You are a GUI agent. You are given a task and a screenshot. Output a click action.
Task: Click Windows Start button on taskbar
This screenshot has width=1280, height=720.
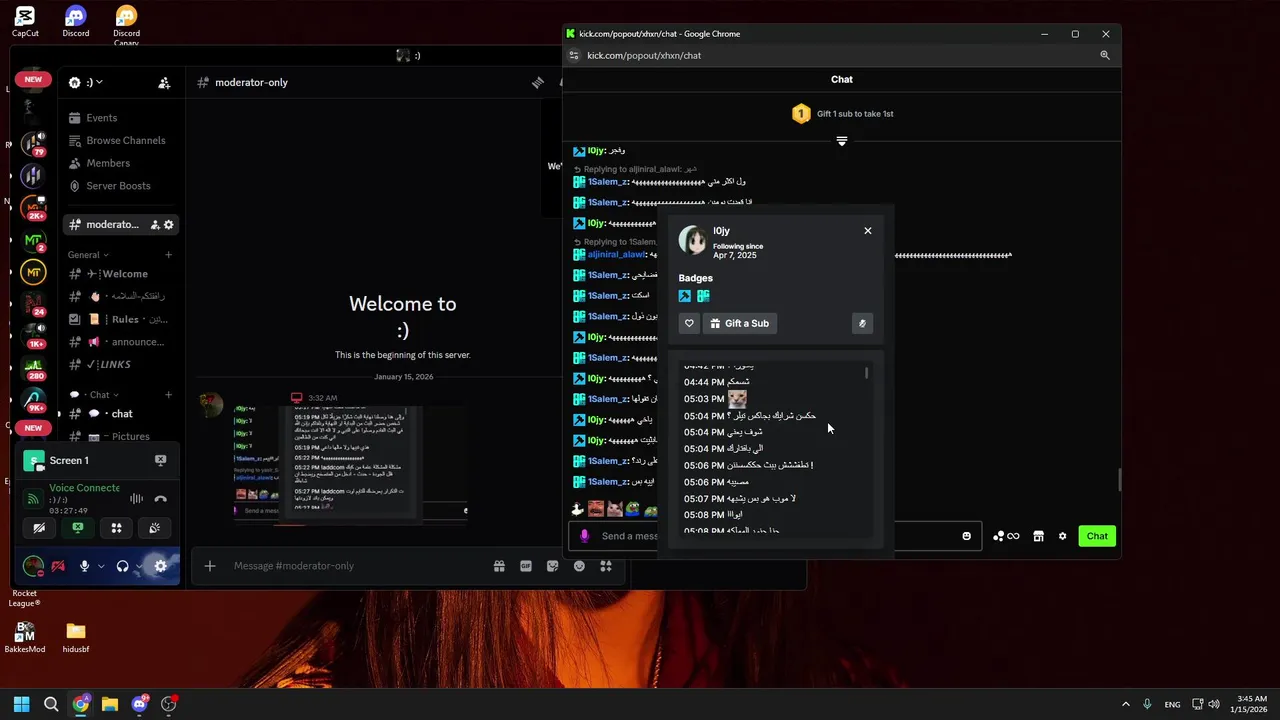click(x=22, y=704)
